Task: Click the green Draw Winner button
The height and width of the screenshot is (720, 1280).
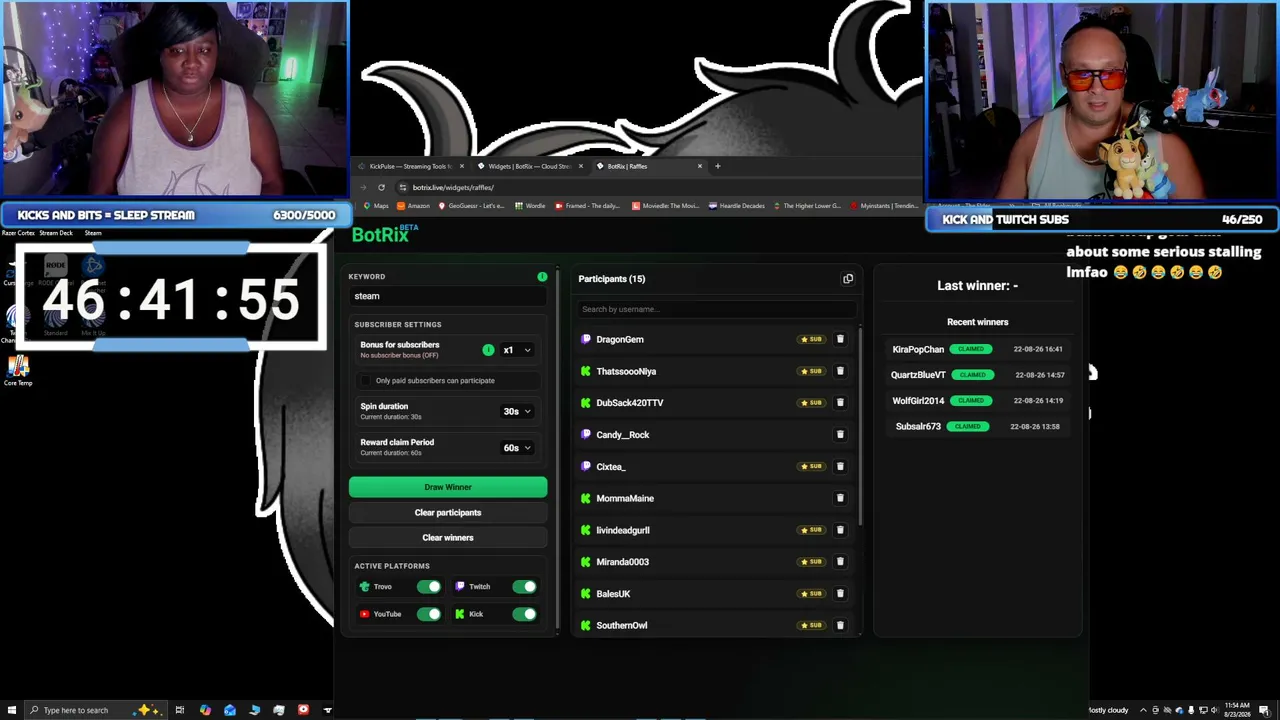Action: (448, 487)
